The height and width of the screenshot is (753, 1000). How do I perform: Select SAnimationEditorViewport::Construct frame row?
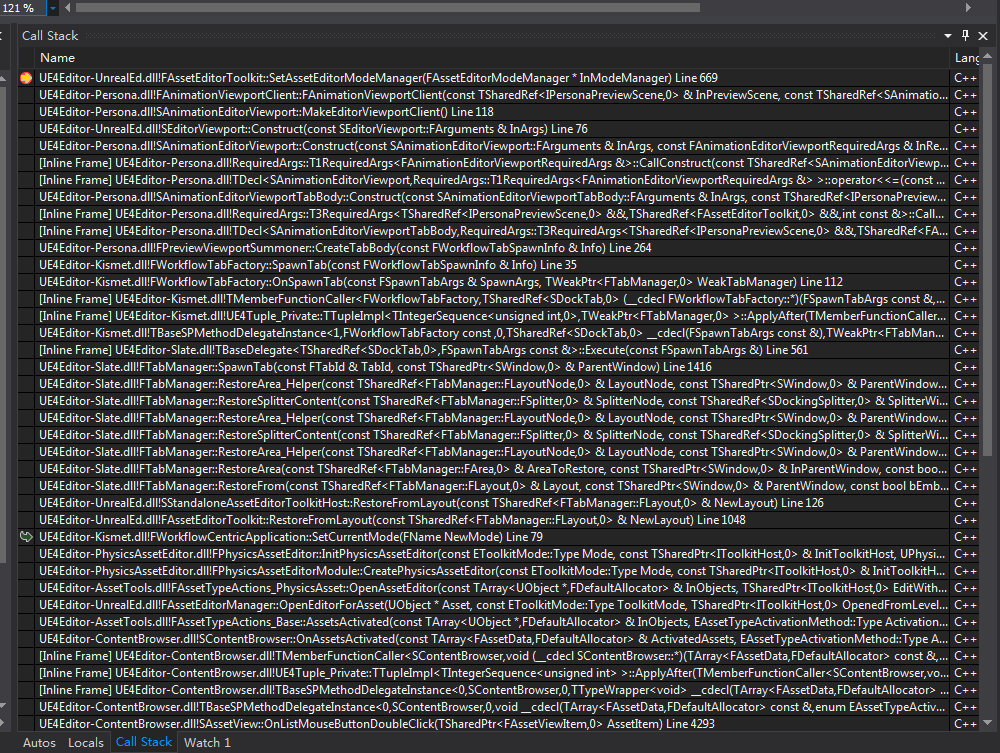(x=493, y=146)
